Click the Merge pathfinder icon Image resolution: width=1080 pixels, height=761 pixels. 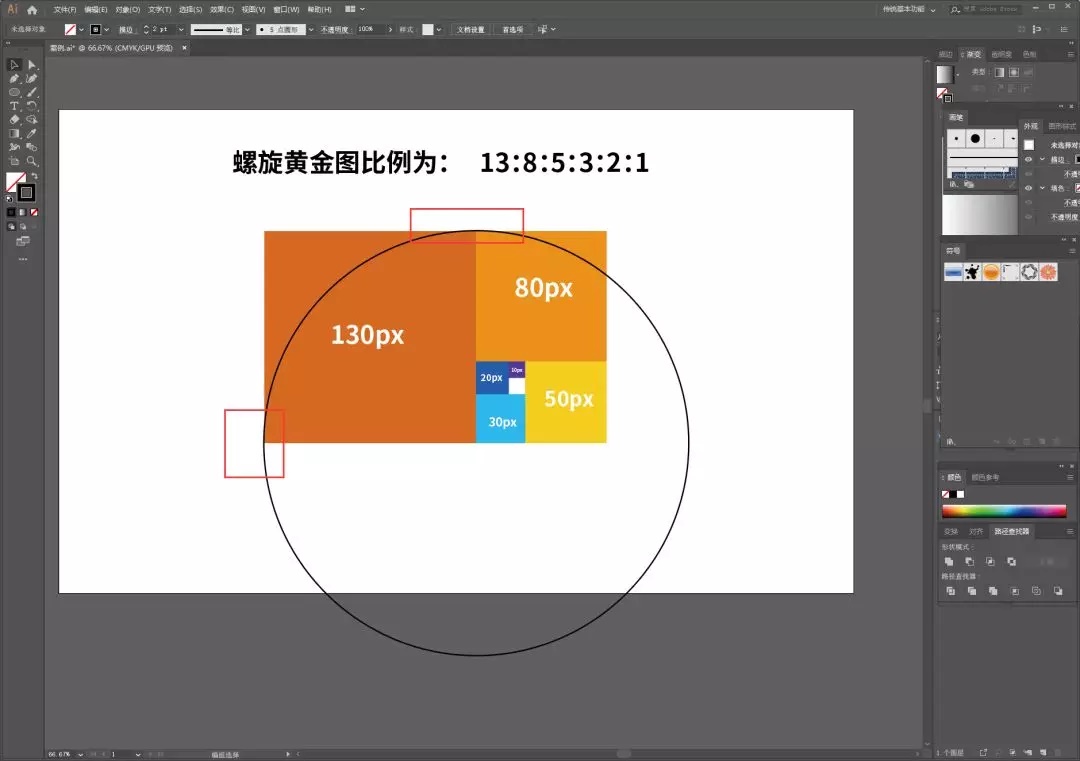point(993,591)
